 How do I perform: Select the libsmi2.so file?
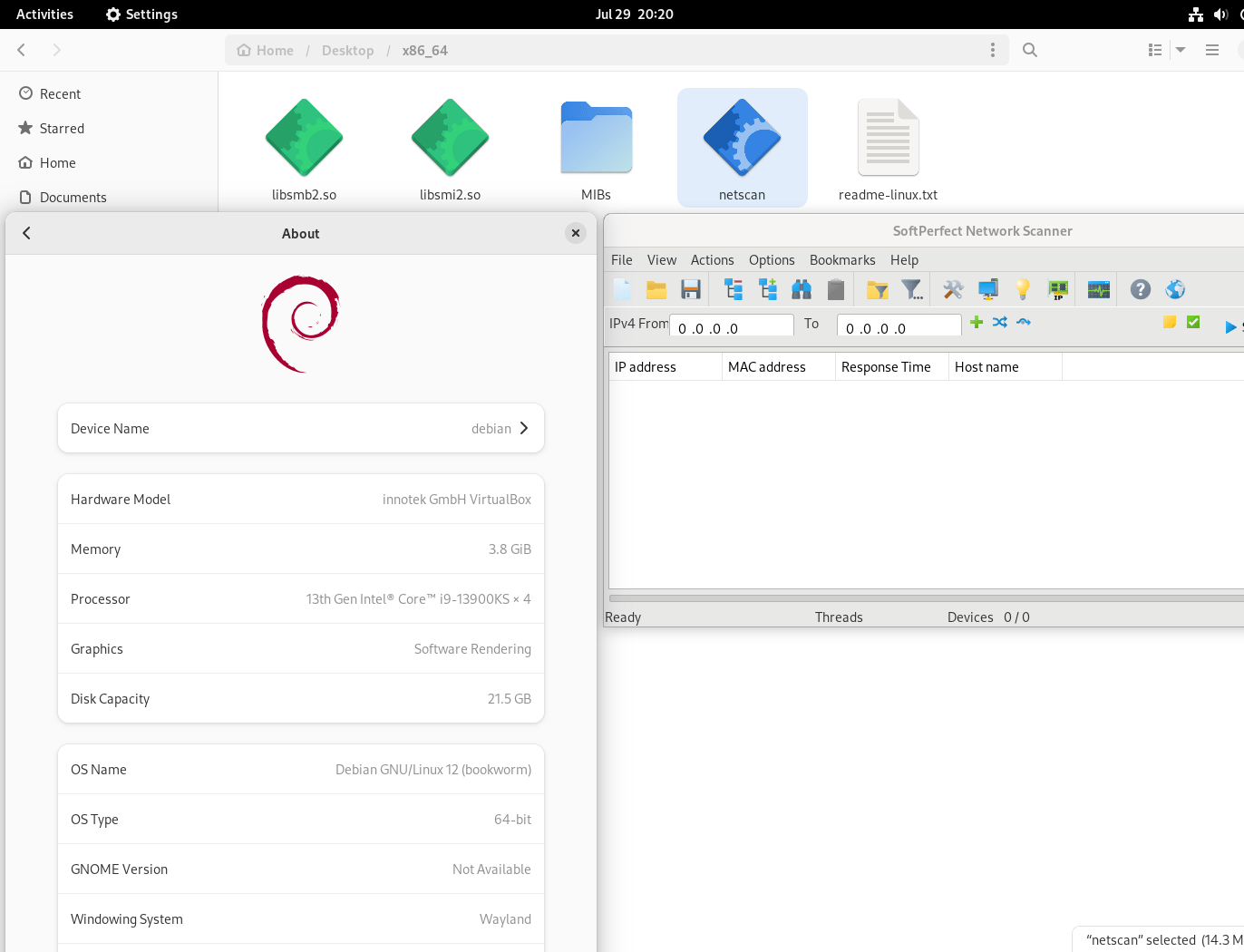(450, 149)
